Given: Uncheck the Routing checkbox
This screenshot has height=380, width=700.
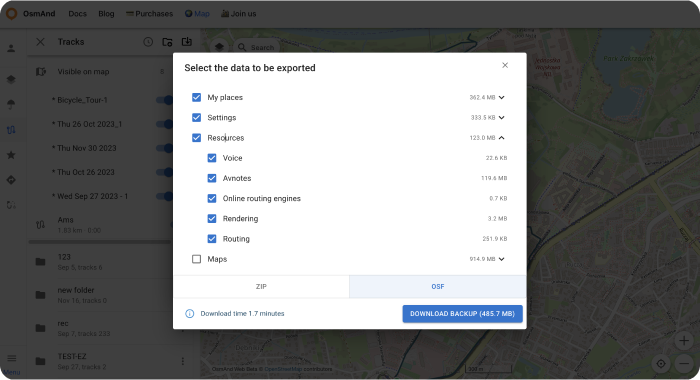Looking at the screenshot, I should 212,239.
